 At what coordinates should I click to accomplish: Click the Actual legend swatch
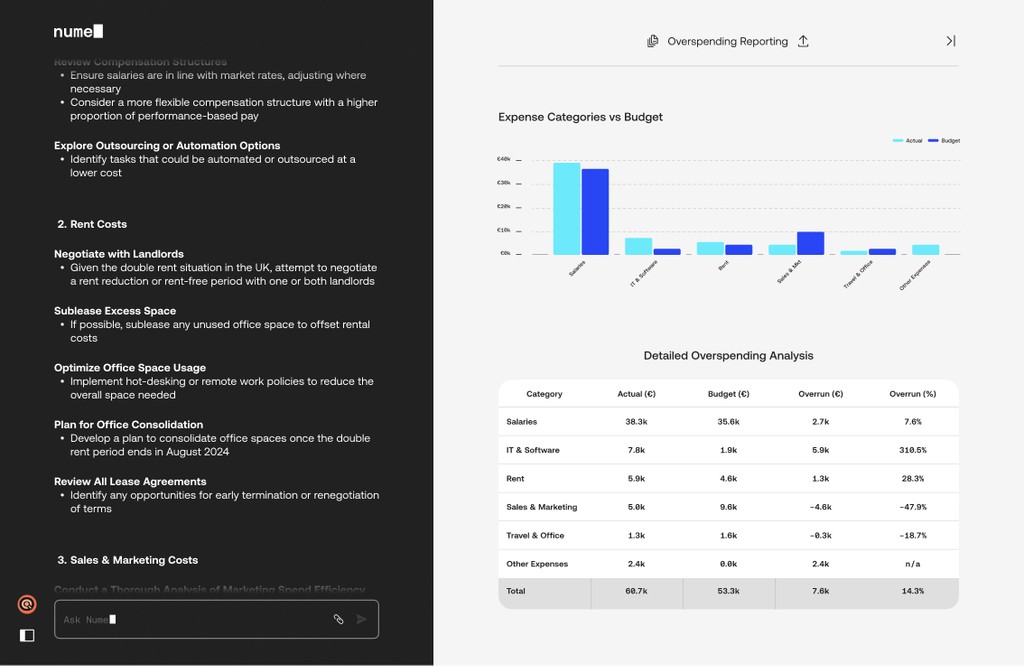point(898,140)
